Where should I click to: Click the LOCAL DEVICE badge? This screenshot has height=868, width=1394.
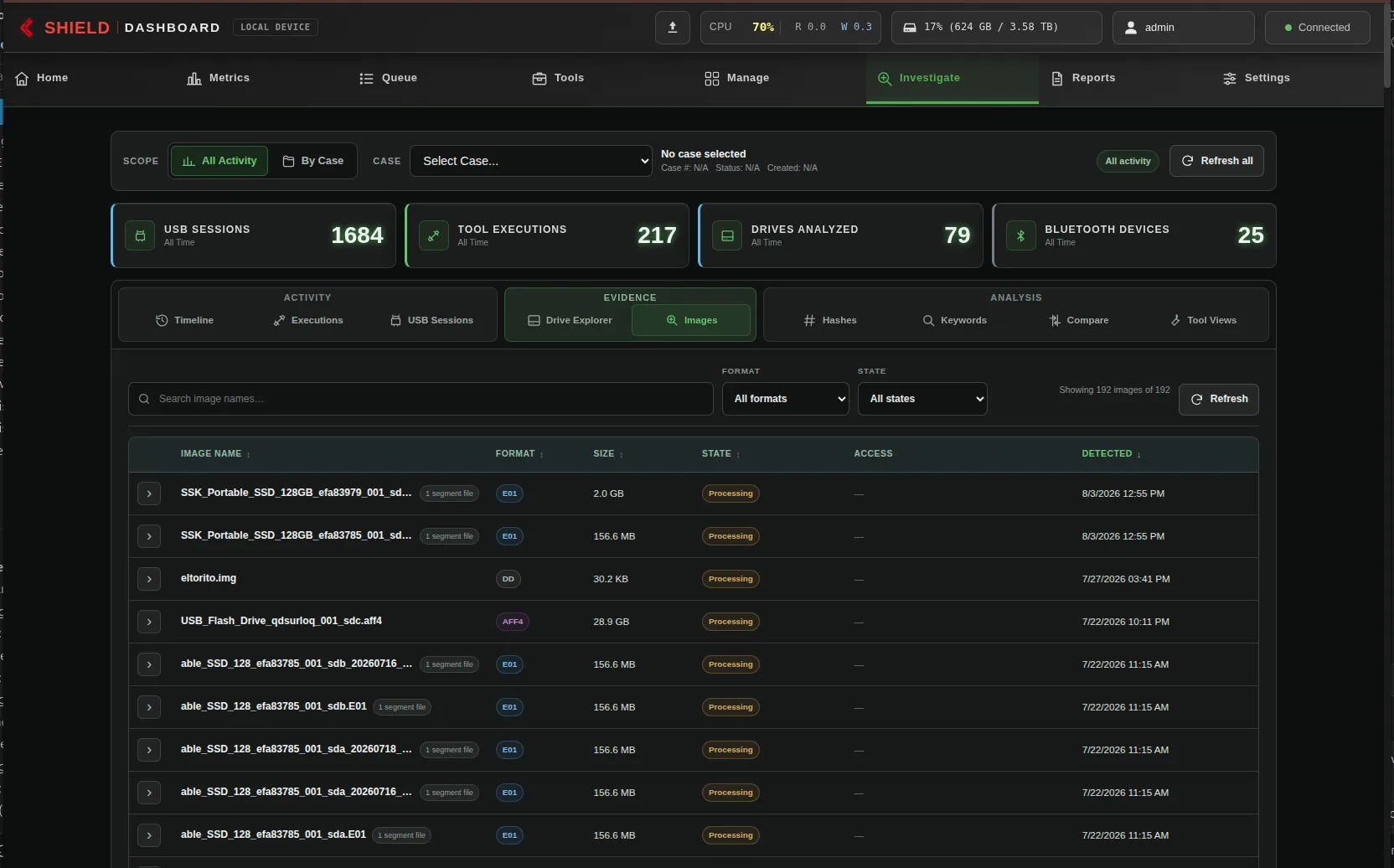point(275,28)
